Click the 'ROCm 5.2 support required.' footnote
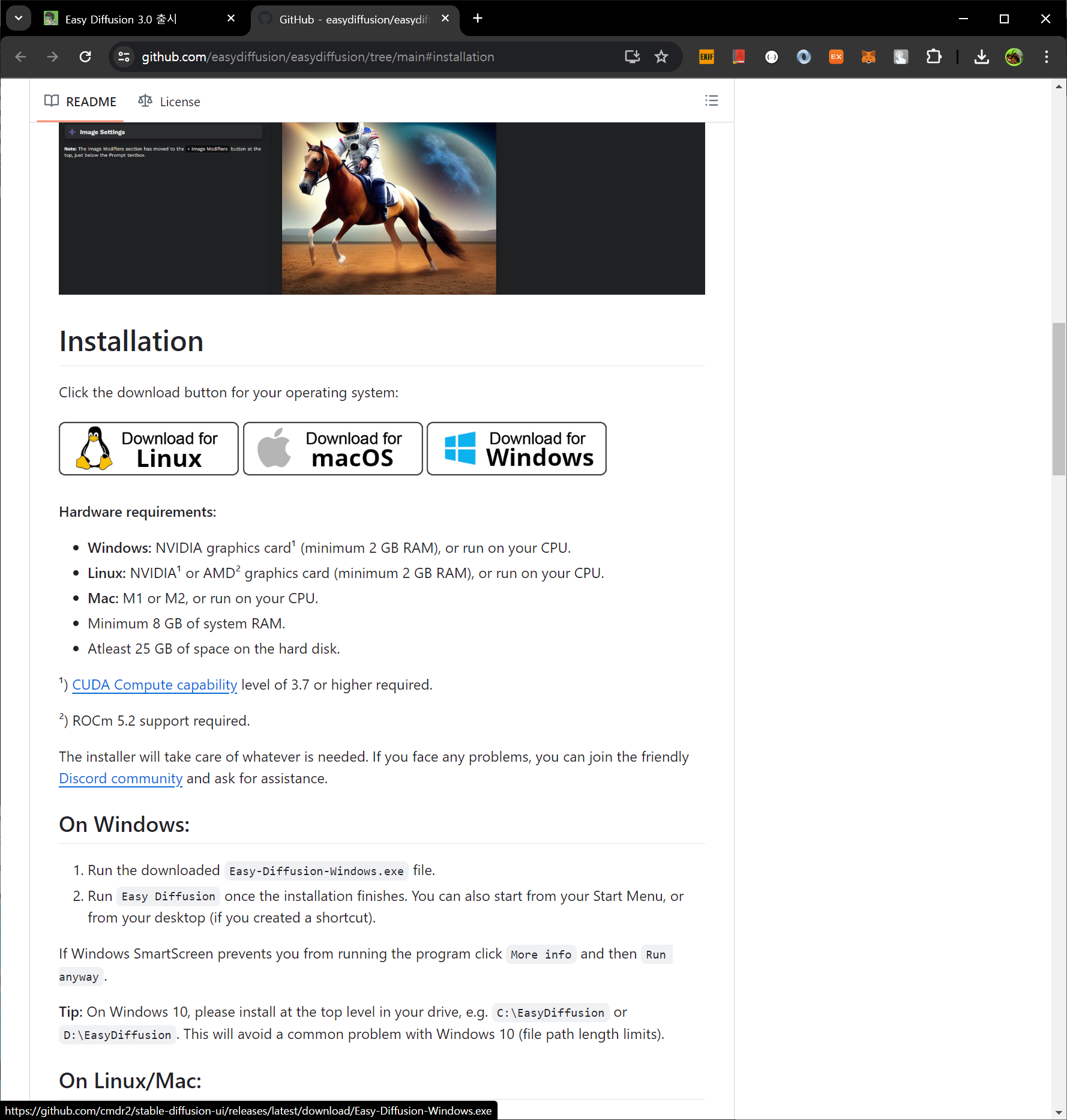The height and width of the screenshot is (1120, 1067). pos(154,720)
